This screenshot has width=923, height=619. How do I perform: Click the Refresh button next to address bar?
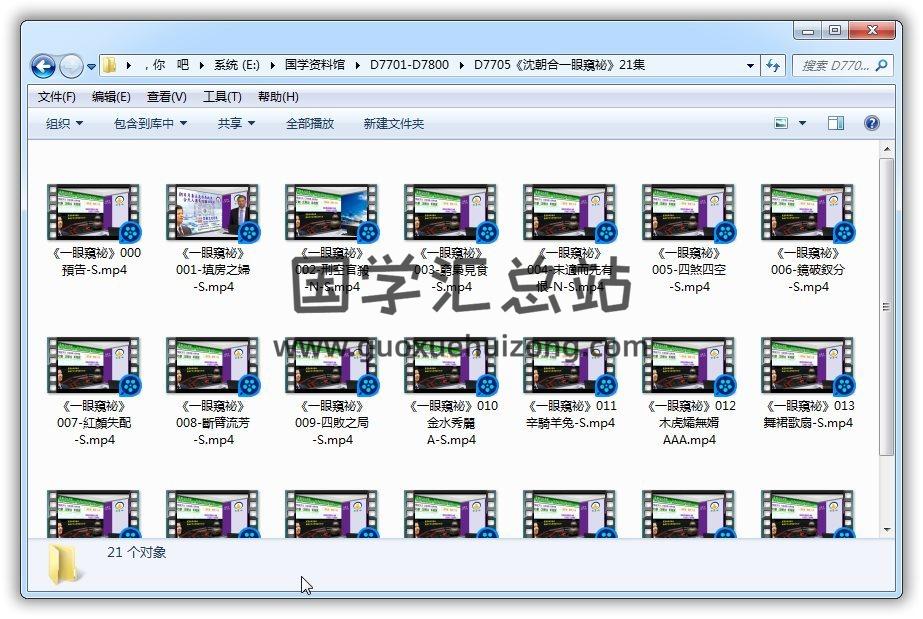(x=772, y=65)
